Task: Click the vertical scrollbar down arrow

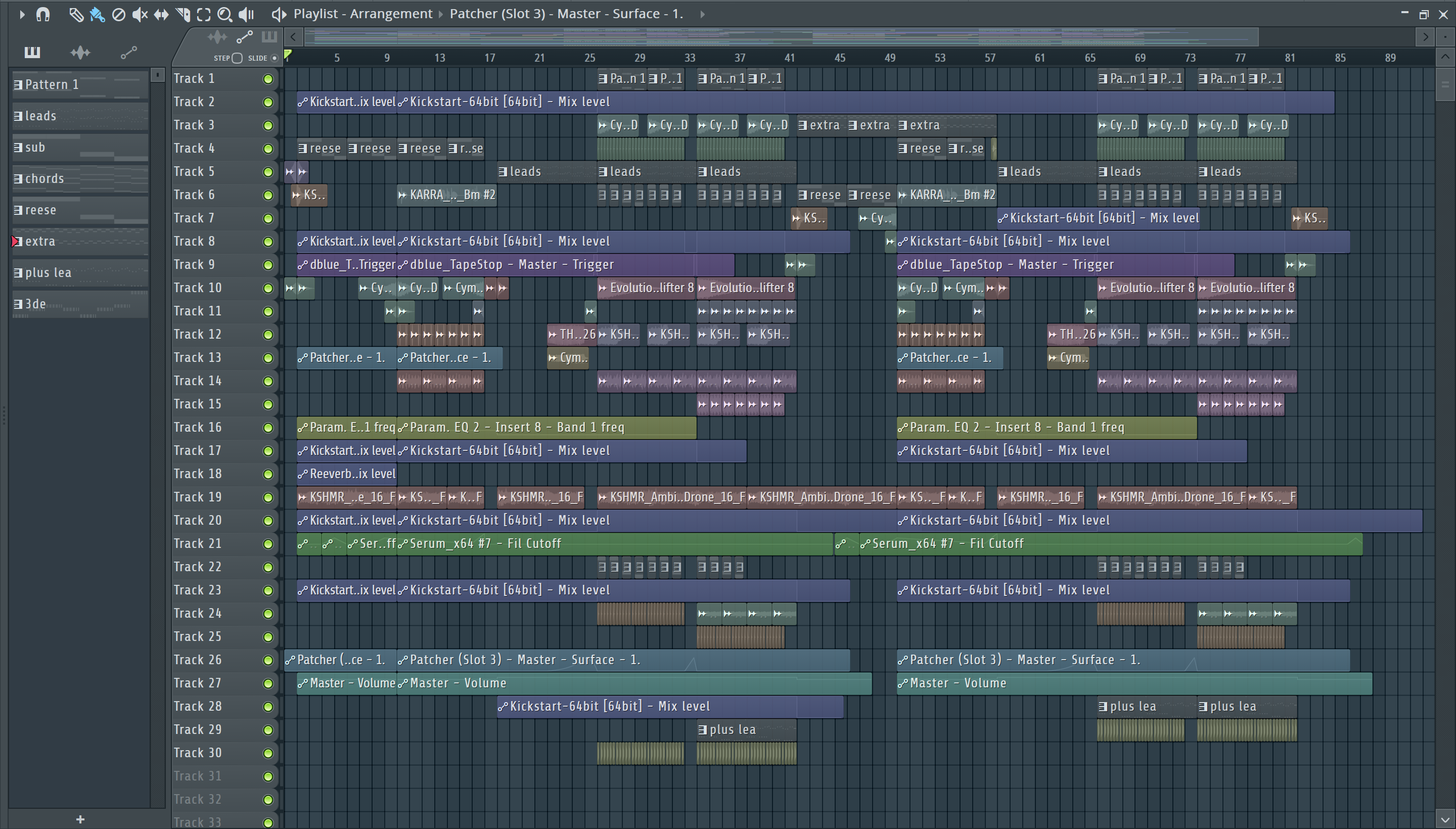Action: 1445,820
